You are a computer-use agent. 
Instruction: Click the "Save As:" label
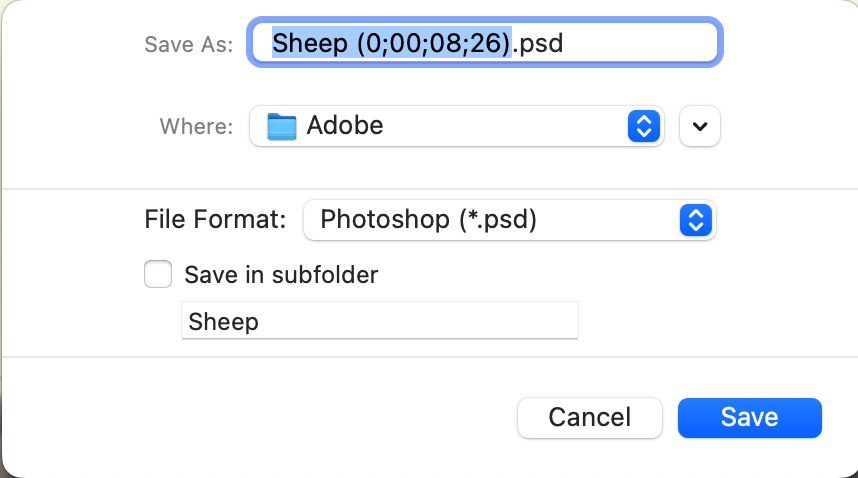189,44
